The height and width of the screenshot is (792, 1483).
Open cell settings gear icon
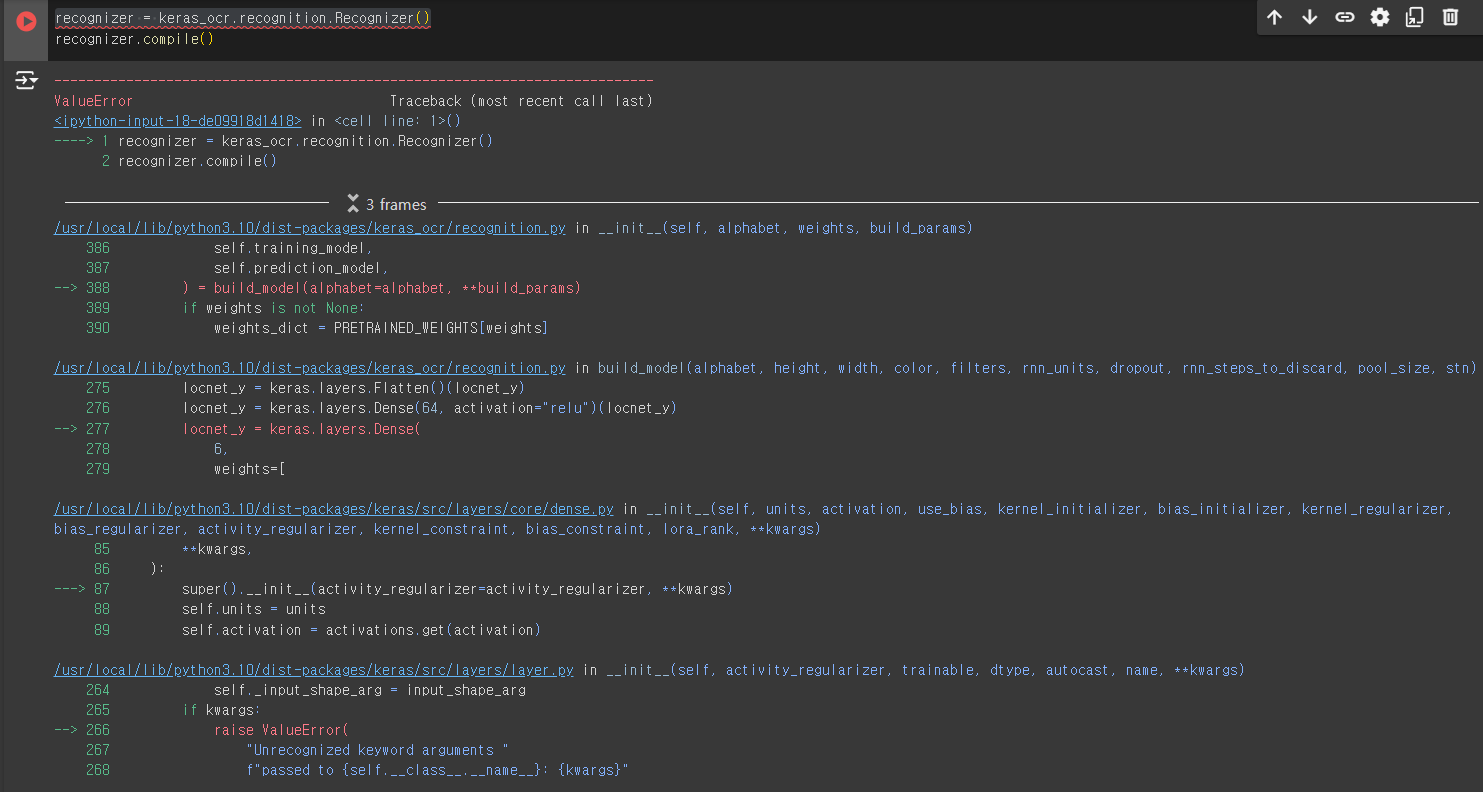[1380, 17]
